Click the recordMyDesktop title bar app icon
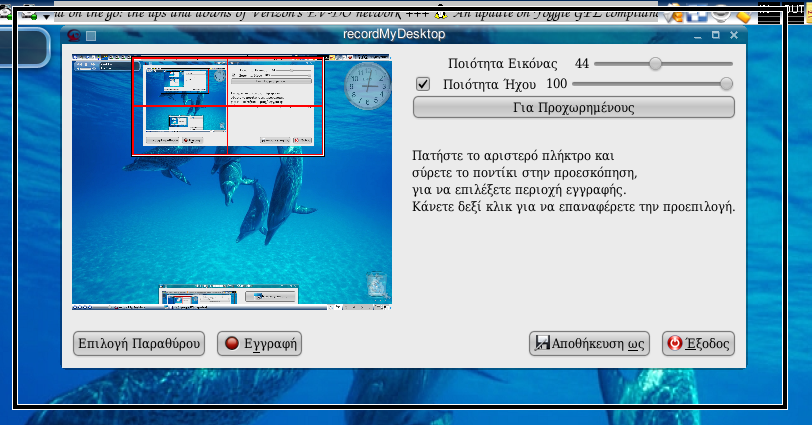This screenshot has width=812, height=425. 74,35
